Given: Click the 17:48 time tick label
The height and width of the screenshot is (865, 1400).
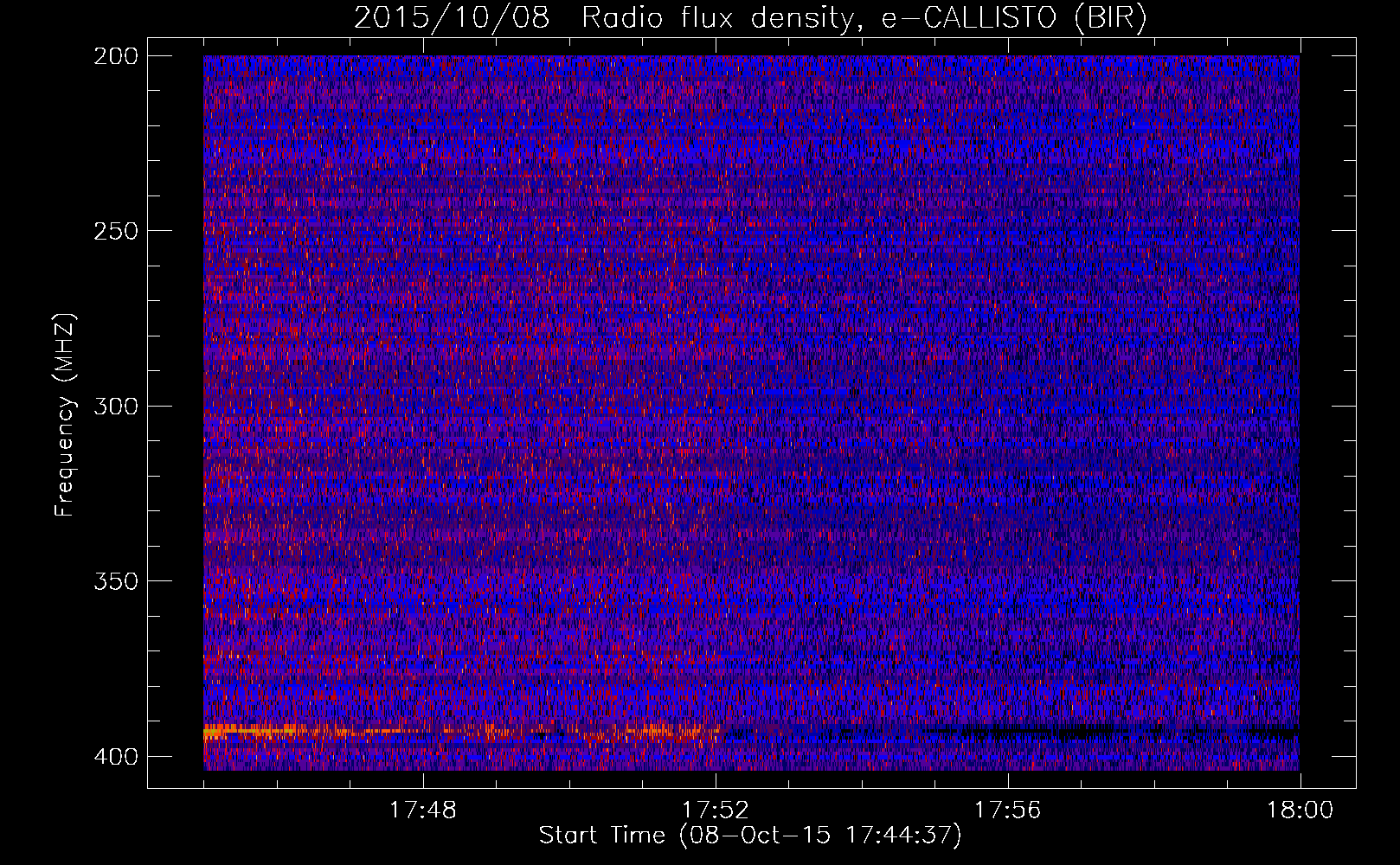Looking at the screenshot, I should [423, 811].
